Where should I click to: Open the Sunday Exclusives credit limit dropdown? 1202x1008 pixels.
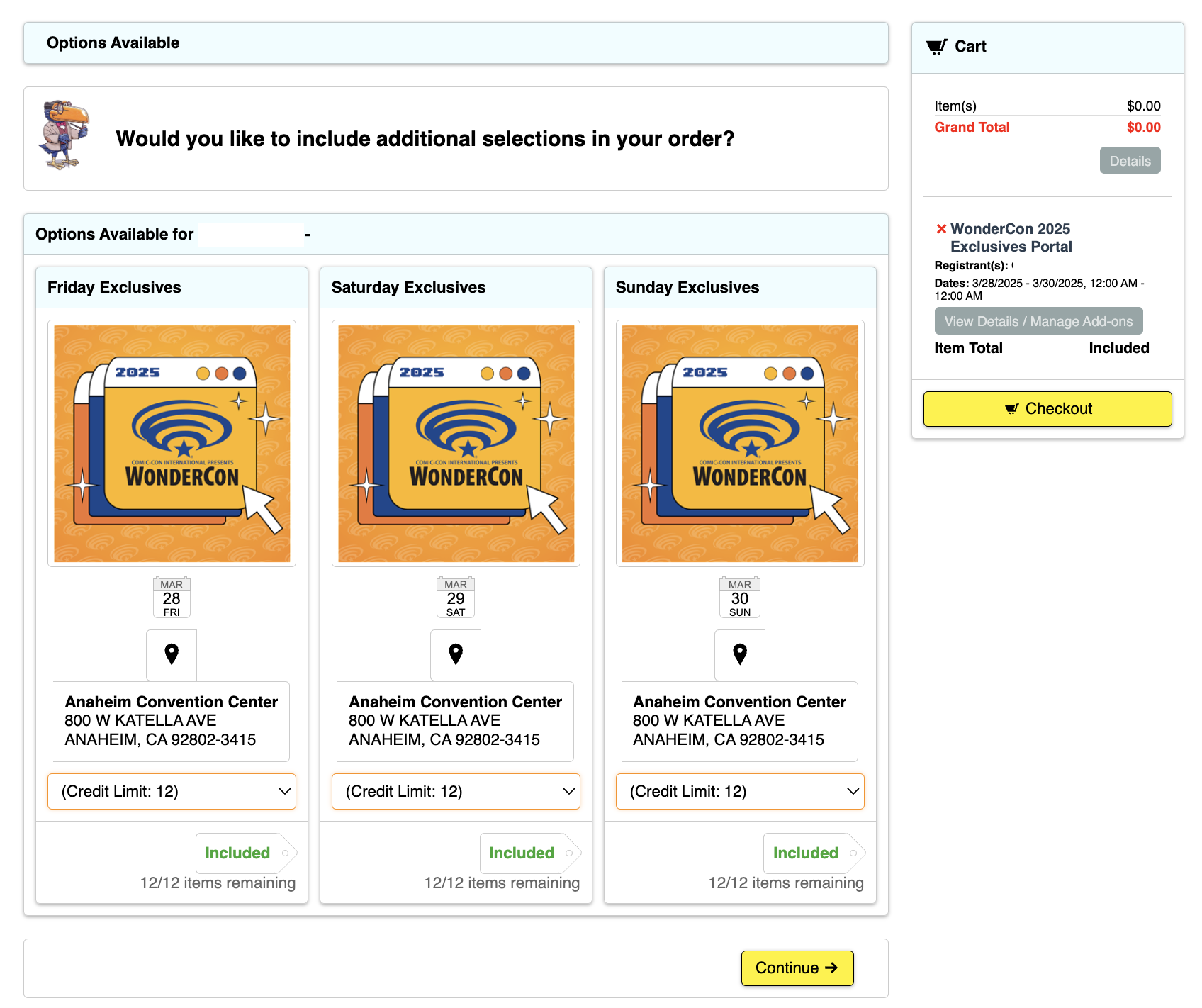pyautogui.click(x=740, y=791)
